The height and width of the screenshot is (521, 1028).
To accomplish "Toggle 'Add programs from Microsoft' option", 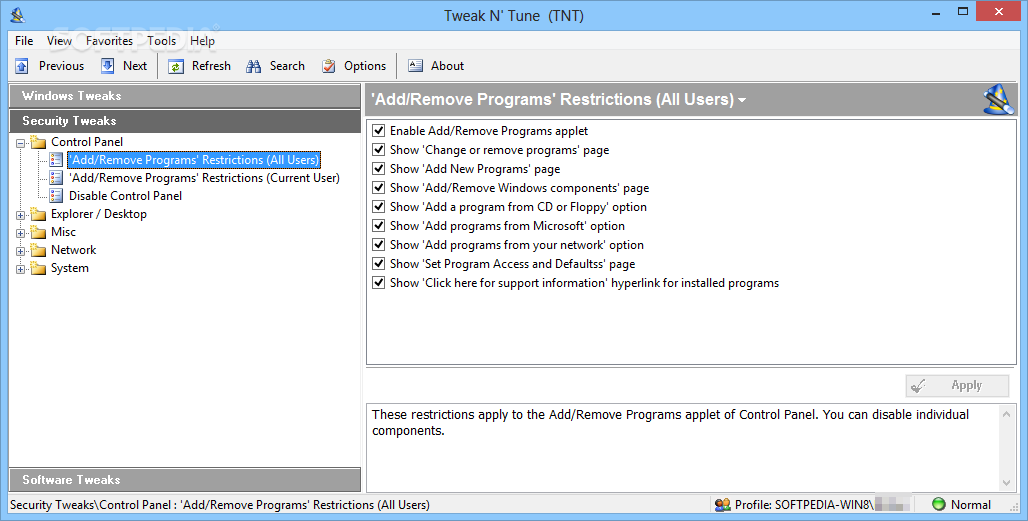I will tap(378, 225).
